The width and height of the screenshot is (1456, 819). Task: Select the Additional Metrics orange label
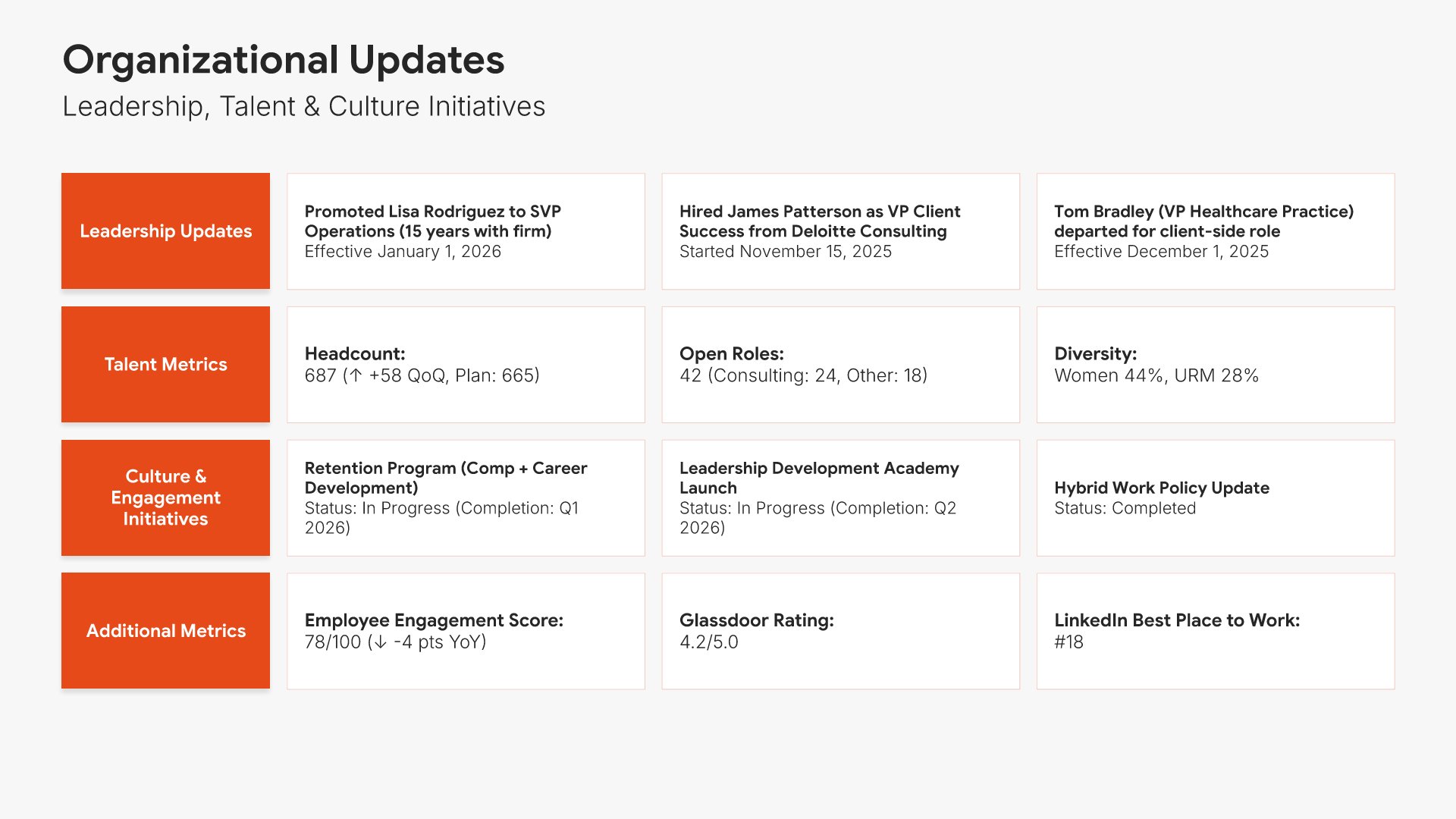pyautogui.click(x=165, y=631)
